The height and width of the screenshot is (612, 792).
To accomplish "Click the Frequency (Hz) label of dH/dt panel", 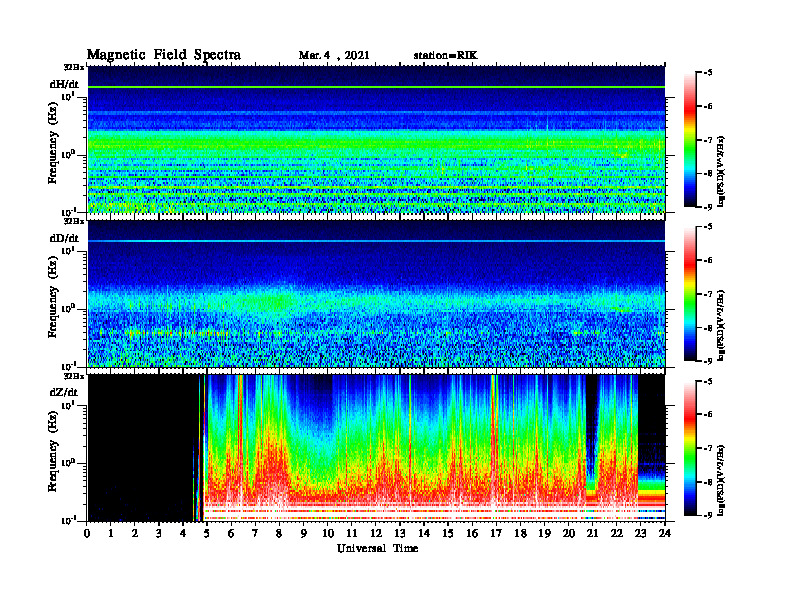I will [53, 142].
